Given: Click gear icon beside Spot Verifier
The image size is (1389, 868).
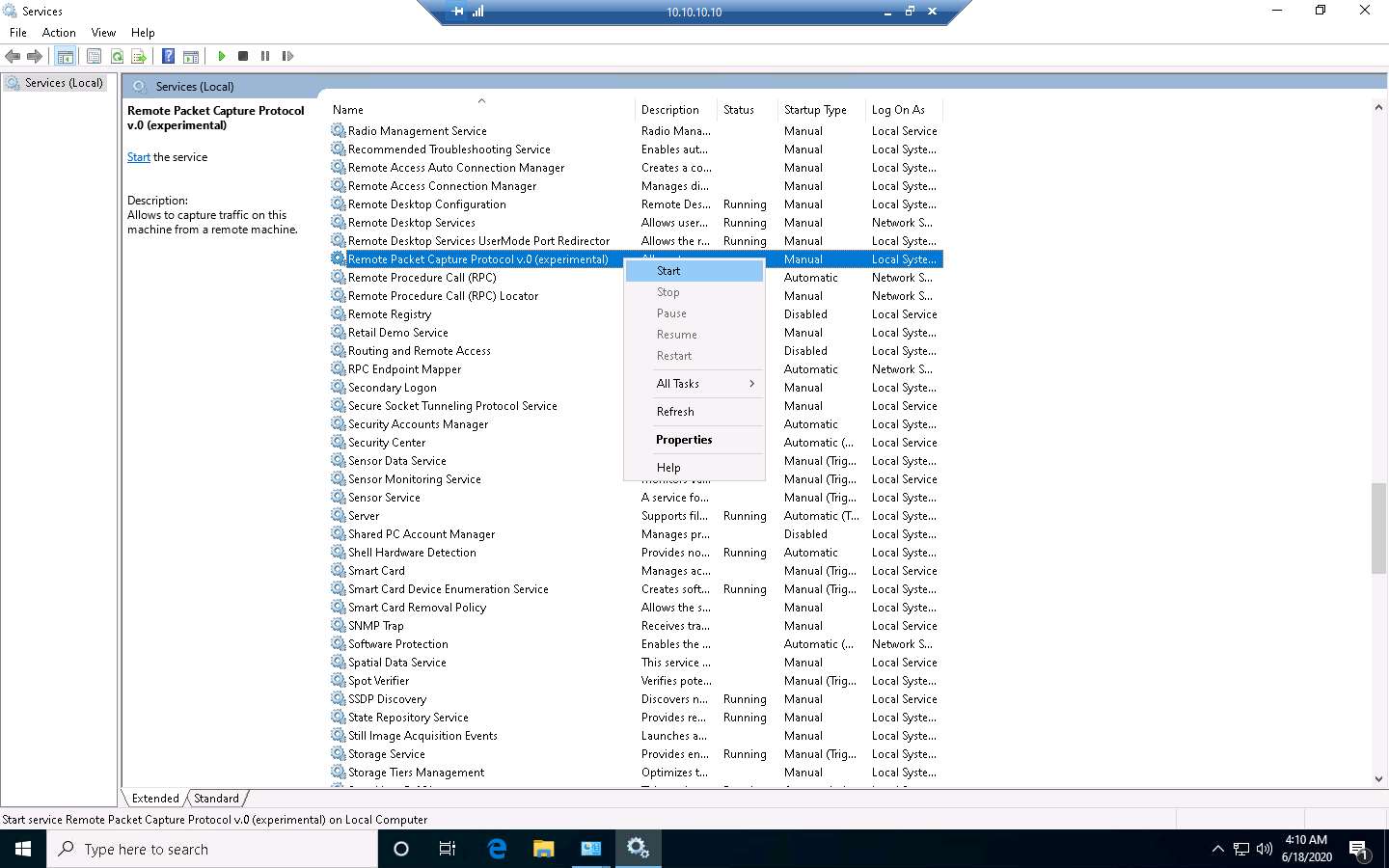Looking at the screenshot, I should pos(339,680).
